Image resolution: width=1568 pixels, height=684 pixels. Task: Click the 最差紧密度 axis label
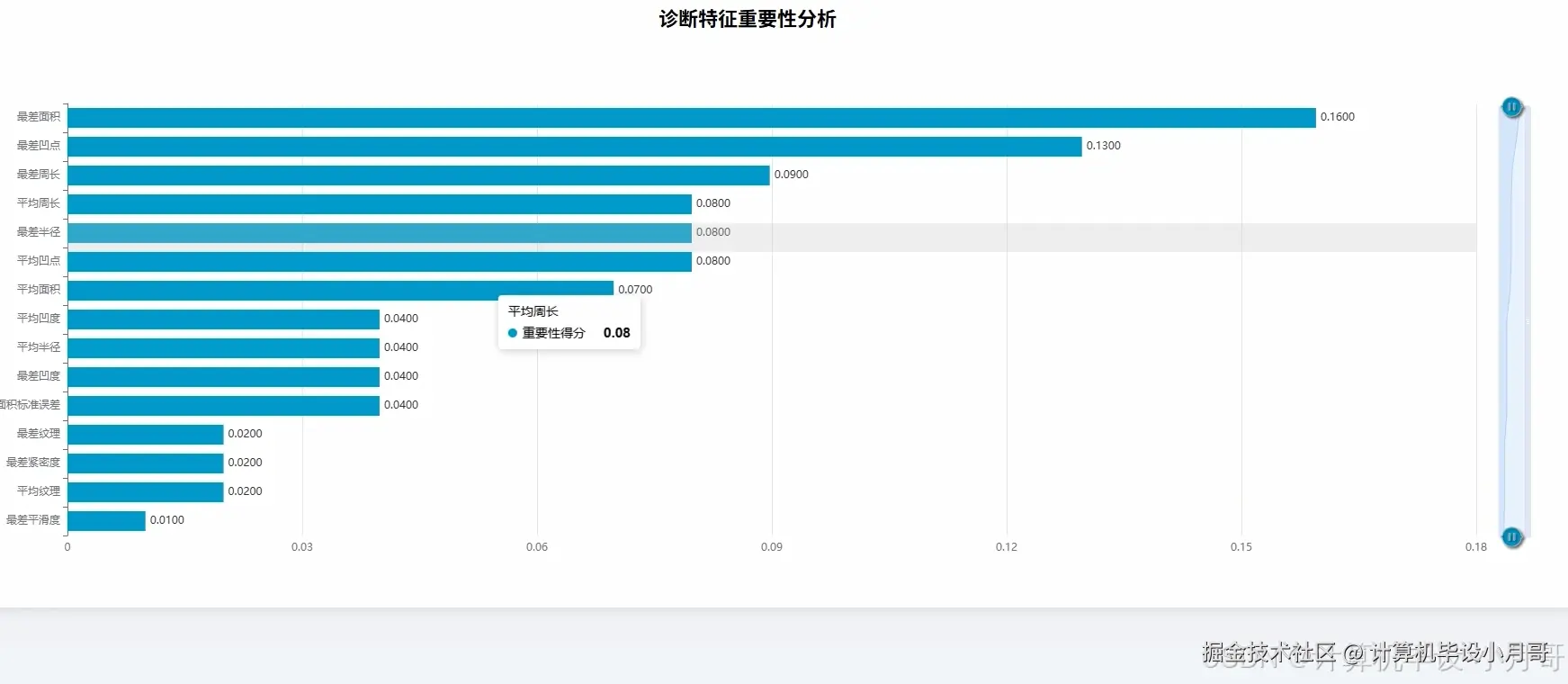coord(33,463)
